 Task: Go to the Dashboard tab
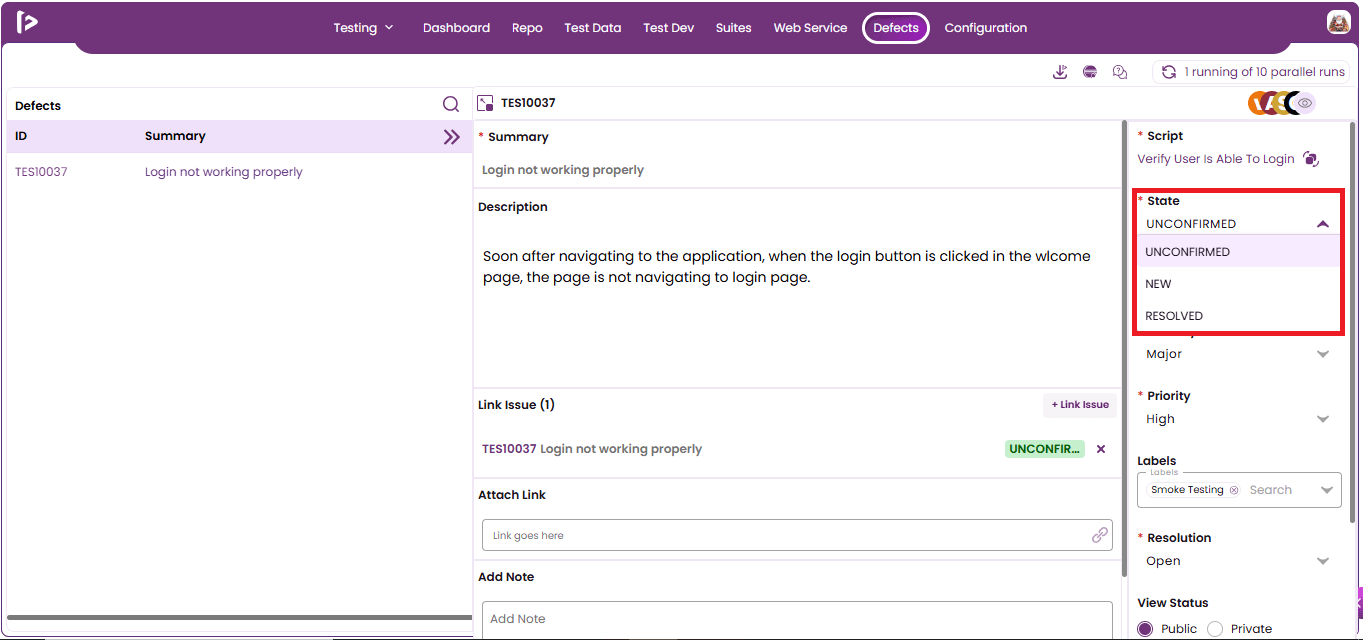[x=456, y=28]
